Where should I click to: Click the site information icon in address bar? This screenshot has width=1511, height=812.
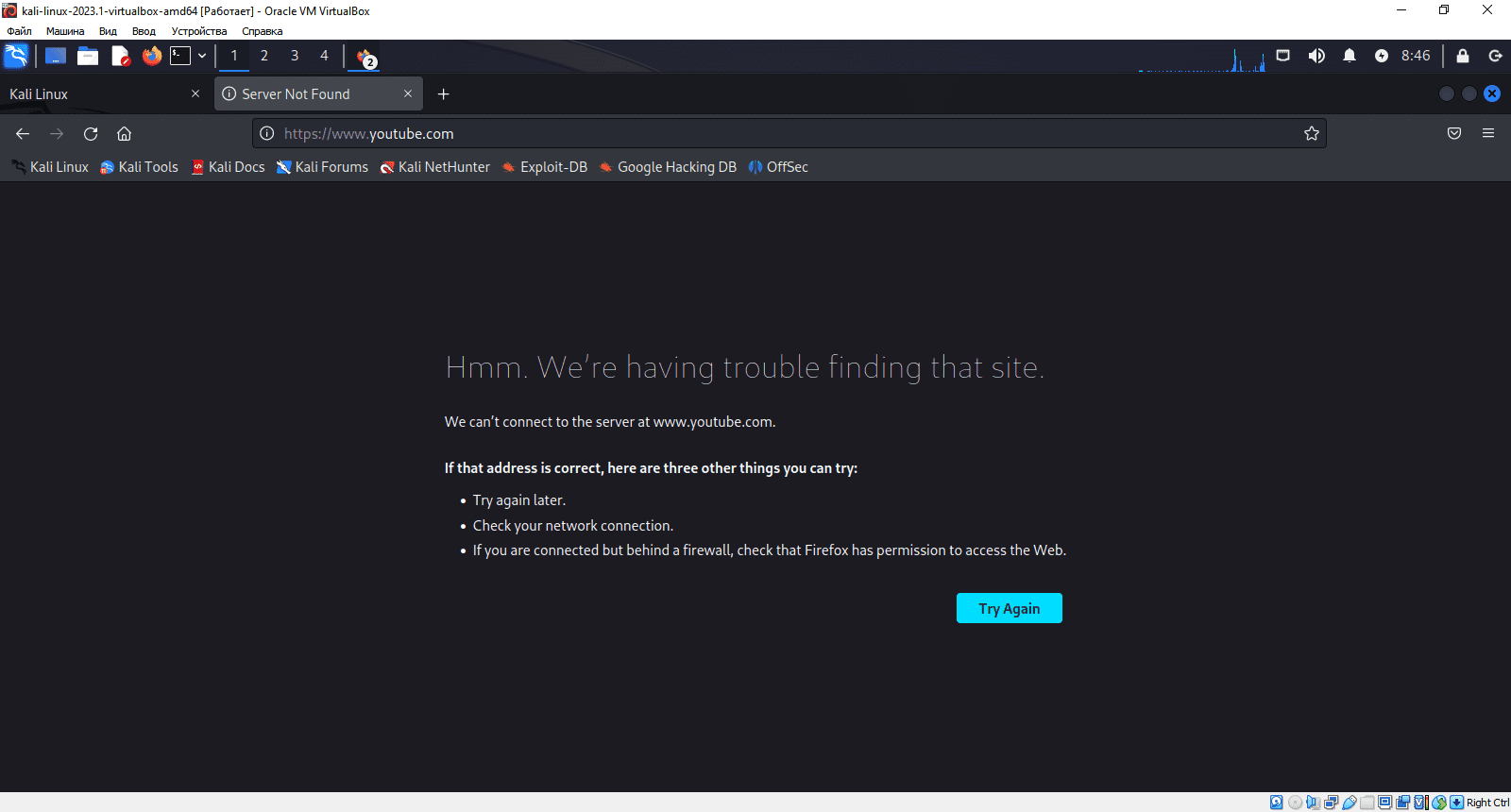tap(267, 134)
